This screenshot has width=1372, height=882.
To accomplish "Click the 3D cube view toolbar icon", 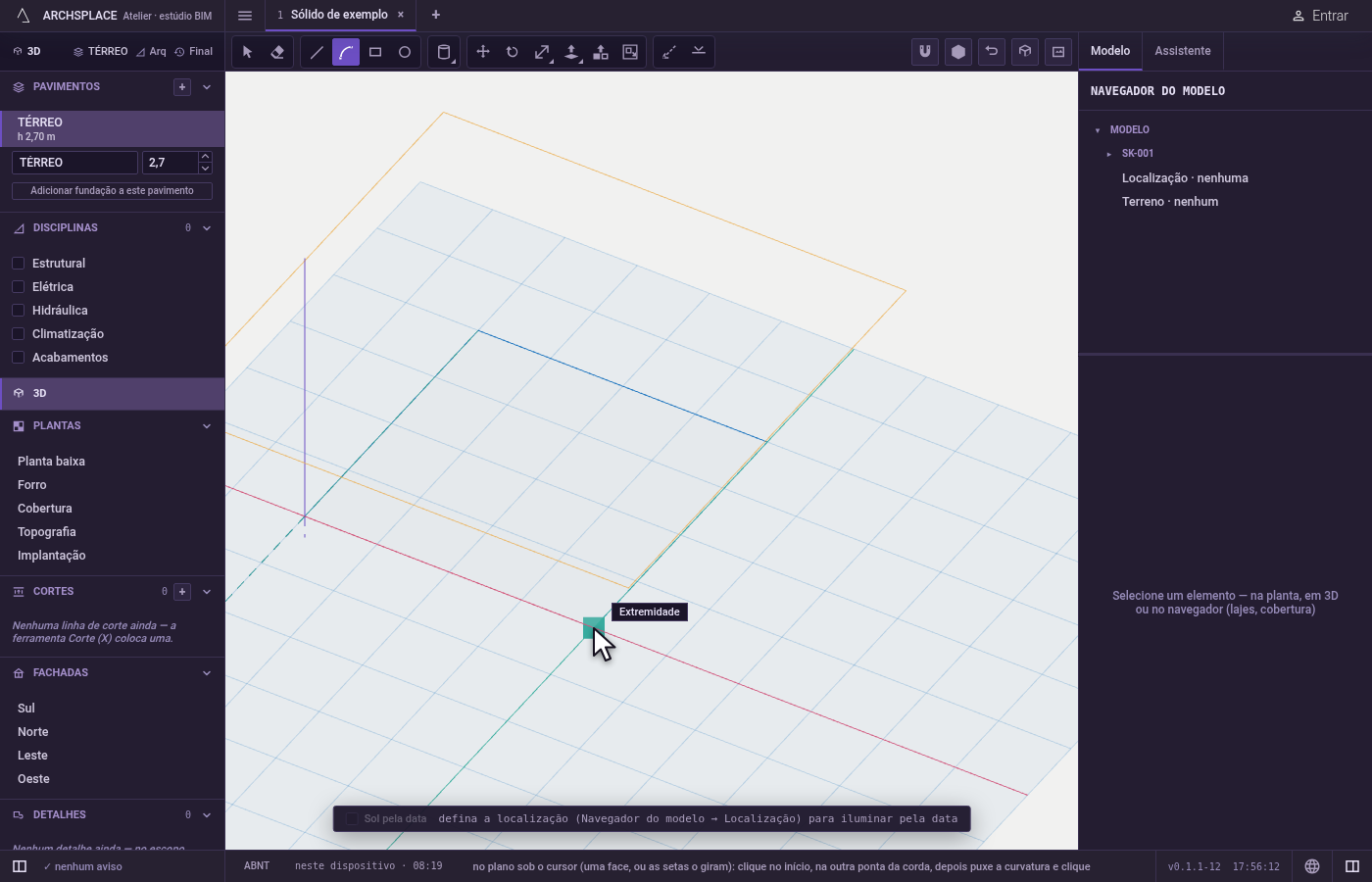I will pyautogui.click(x=1025, y=52).
